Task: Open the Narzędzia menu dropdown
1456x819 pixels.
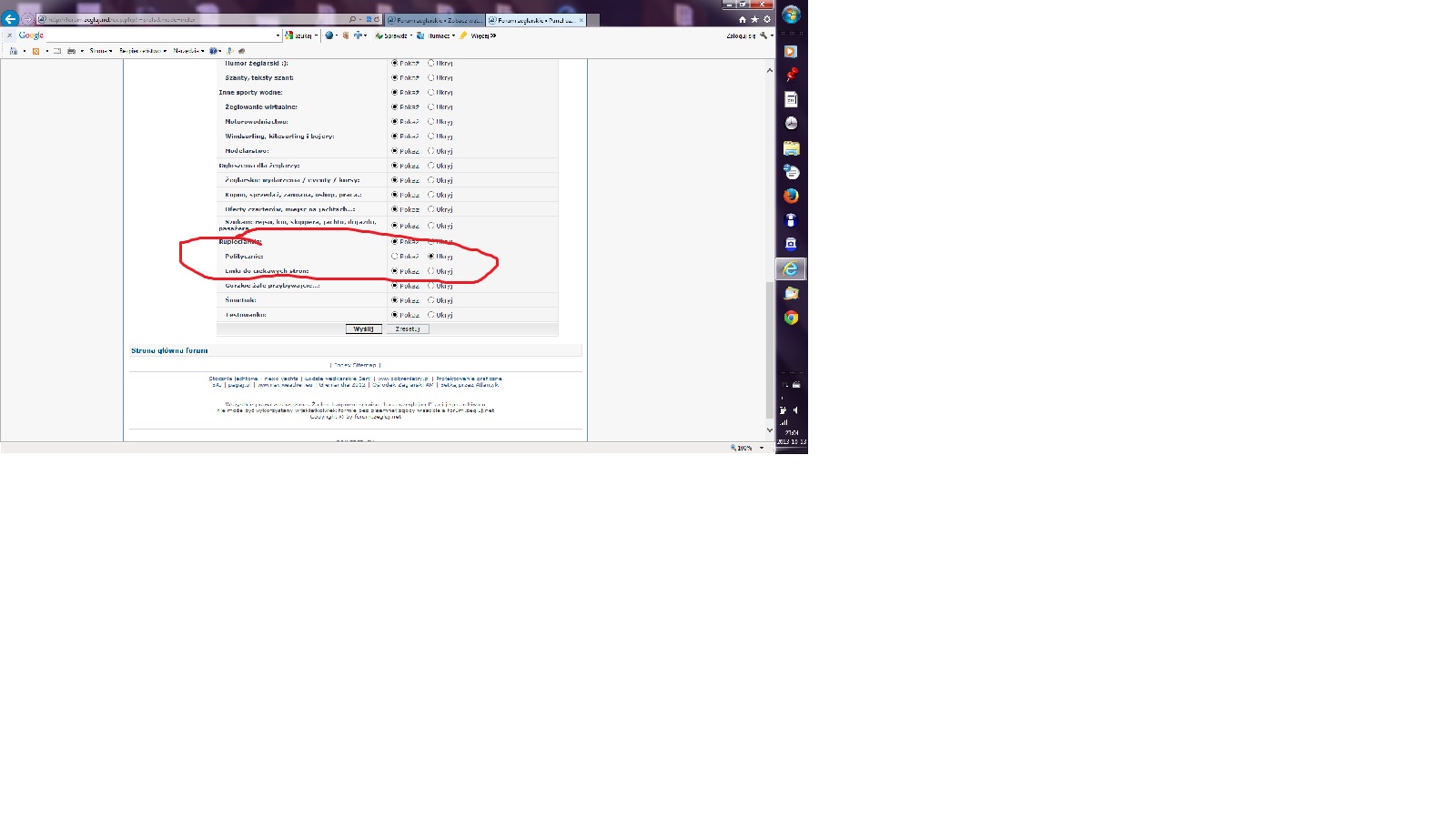Action: [x=188, y=51]
